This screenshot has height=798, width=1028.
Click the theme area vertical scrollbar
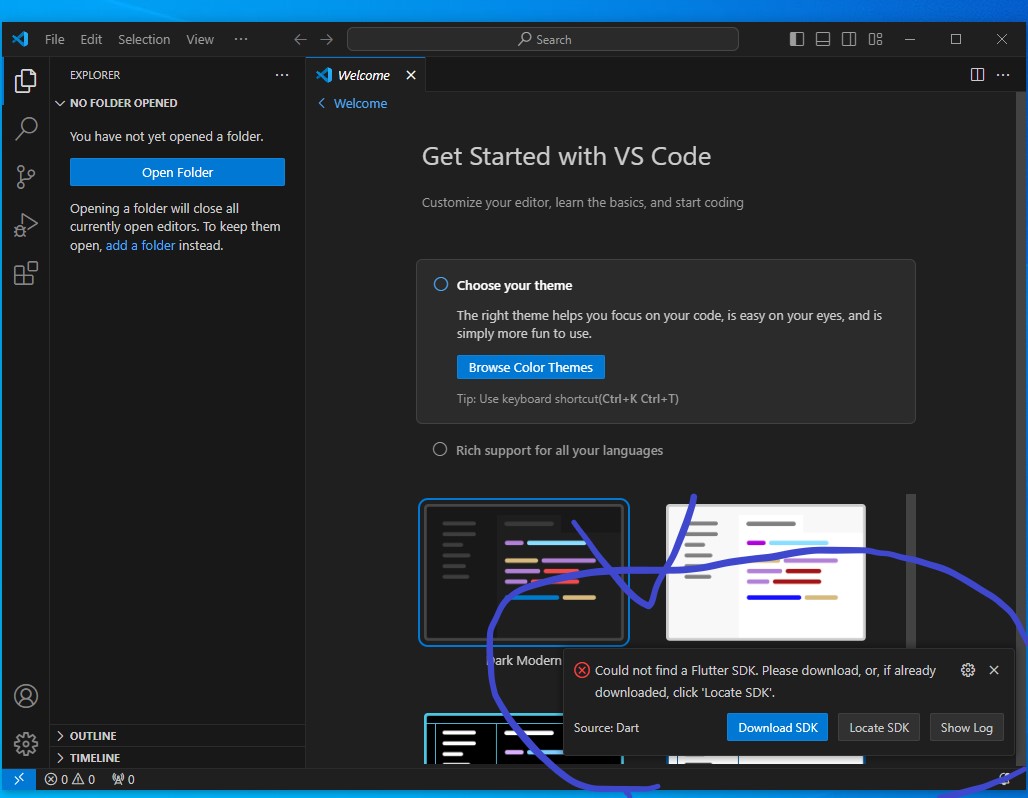911,570
